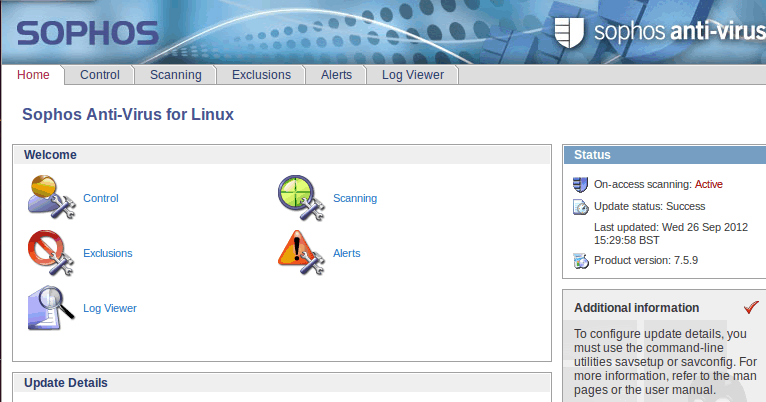Click the Status panel header
The height and width of the screenshot is (402, 766).
tap(665, 155)
